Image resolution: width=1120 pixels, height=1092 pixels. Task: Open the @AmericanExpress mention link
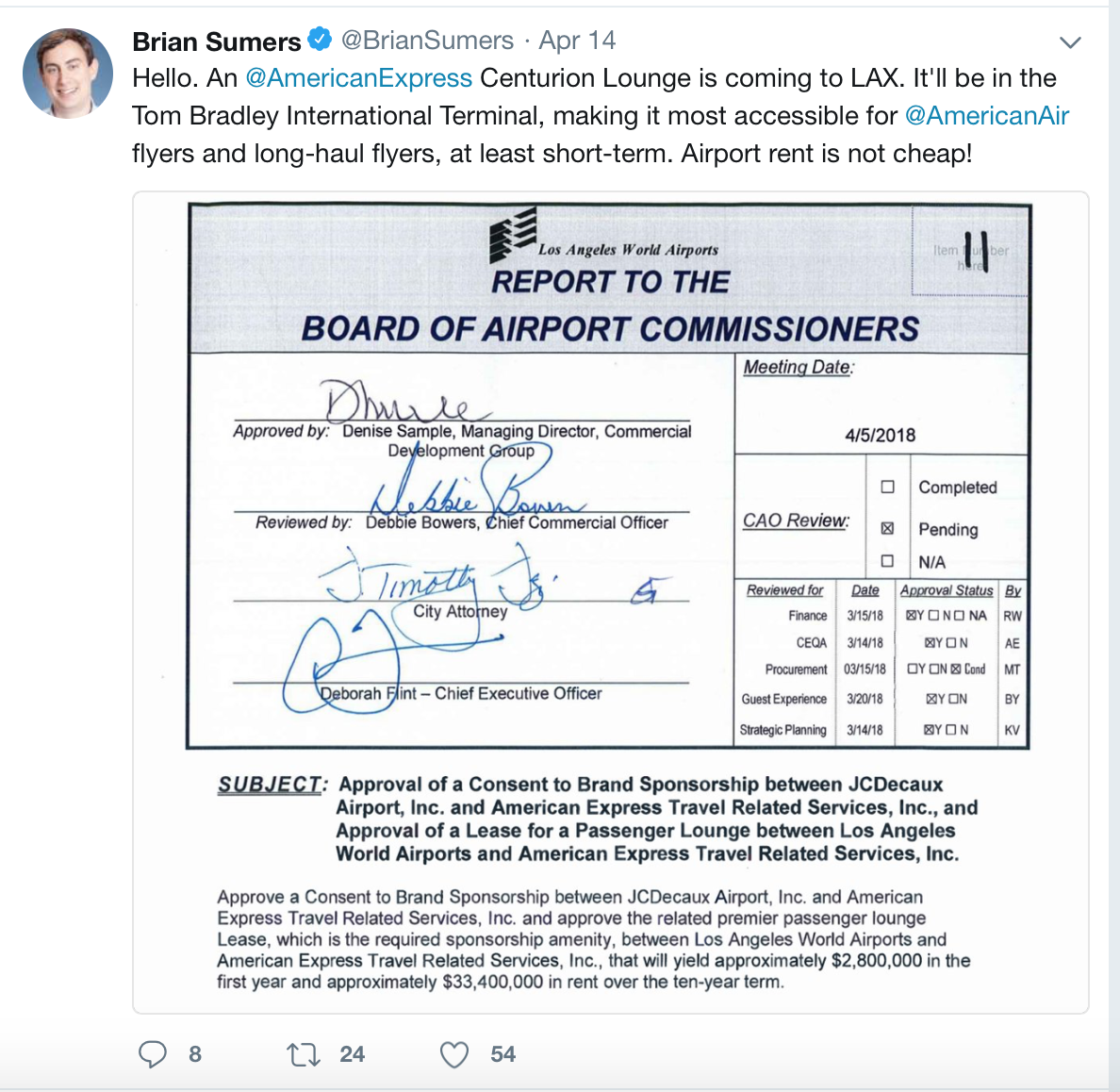click(358, 78)
